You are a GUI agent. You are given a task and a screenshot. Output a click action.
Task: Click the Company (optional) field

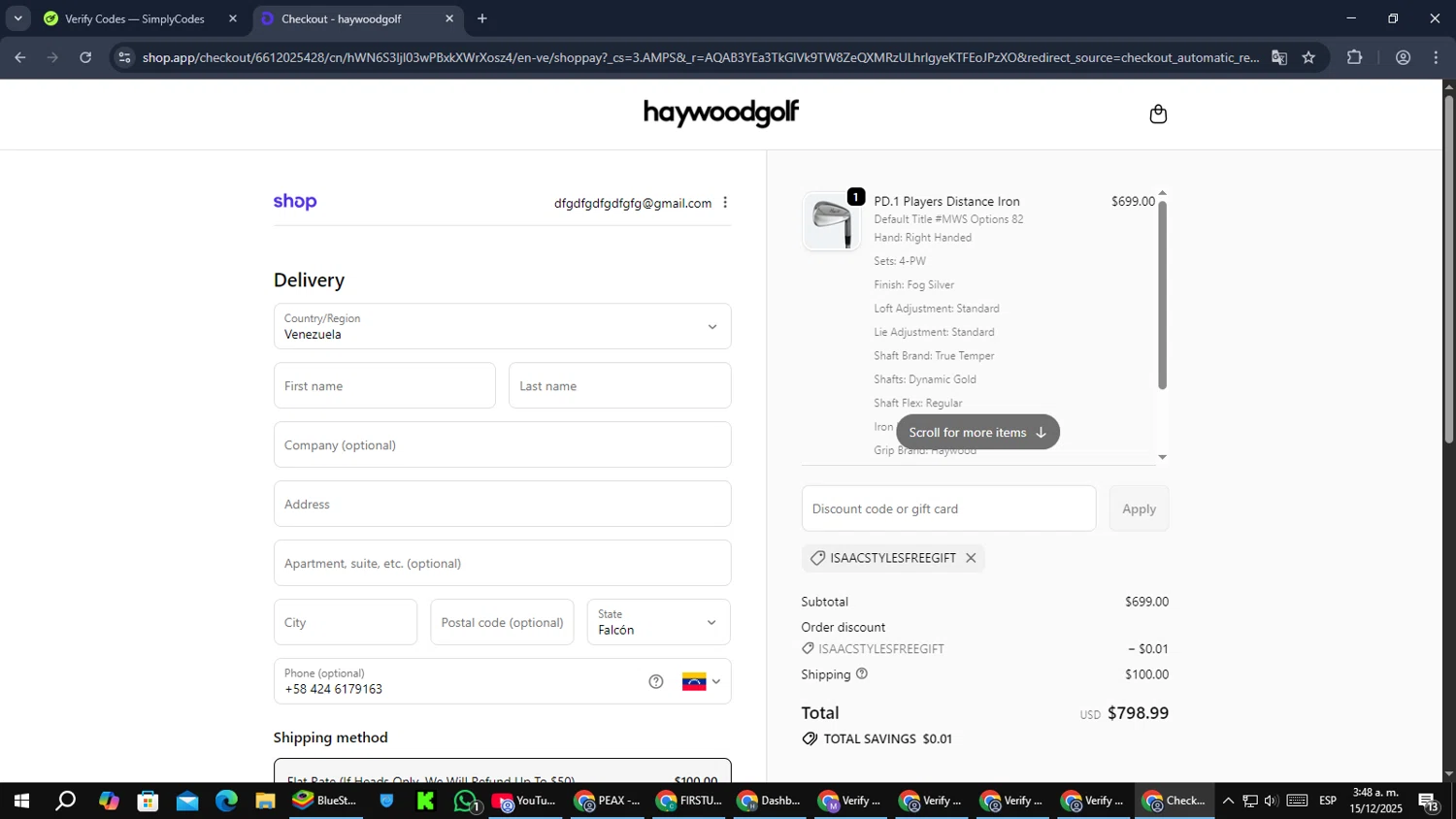tap(502, 444)
